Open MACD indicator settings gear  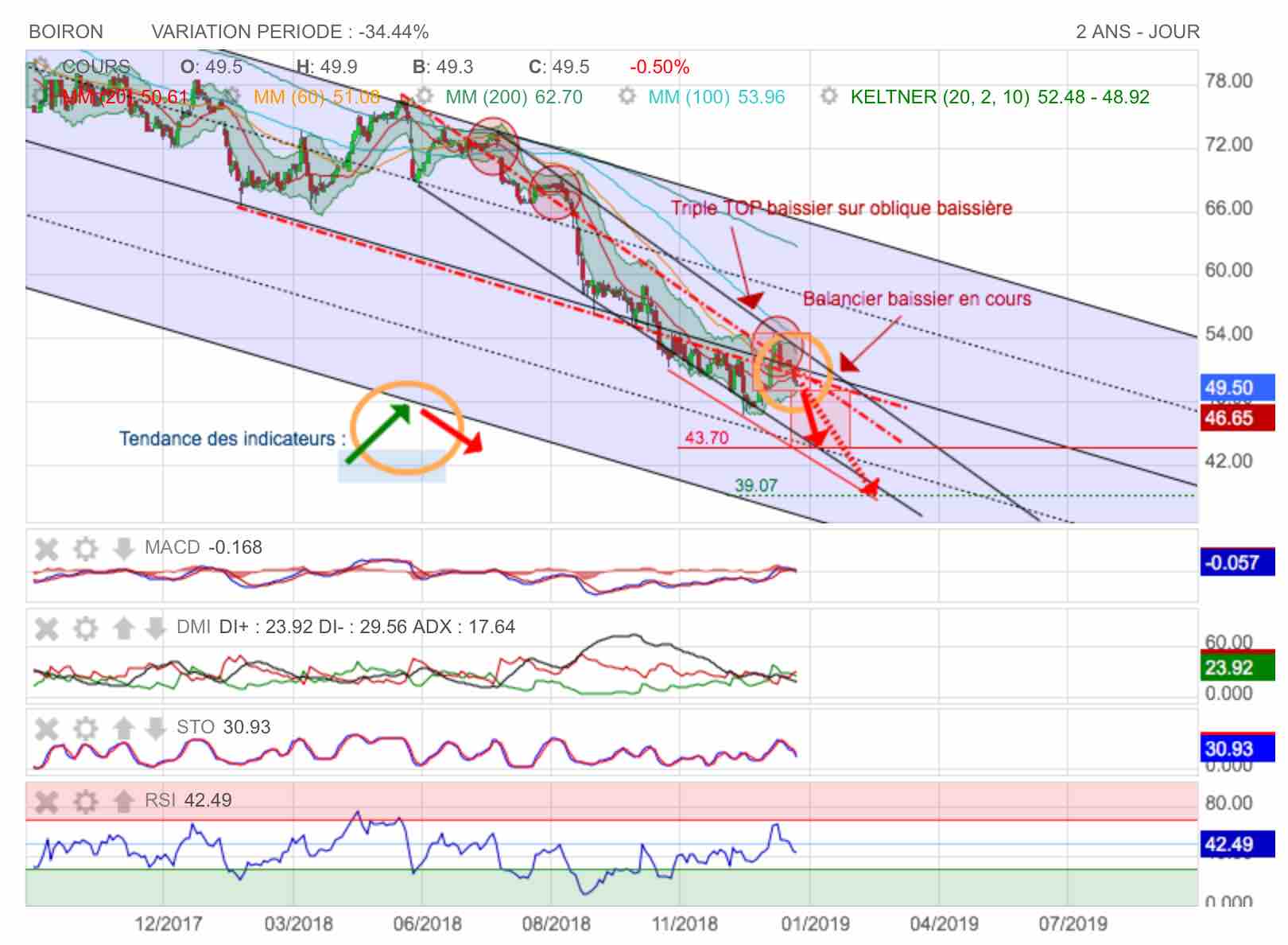85,548
